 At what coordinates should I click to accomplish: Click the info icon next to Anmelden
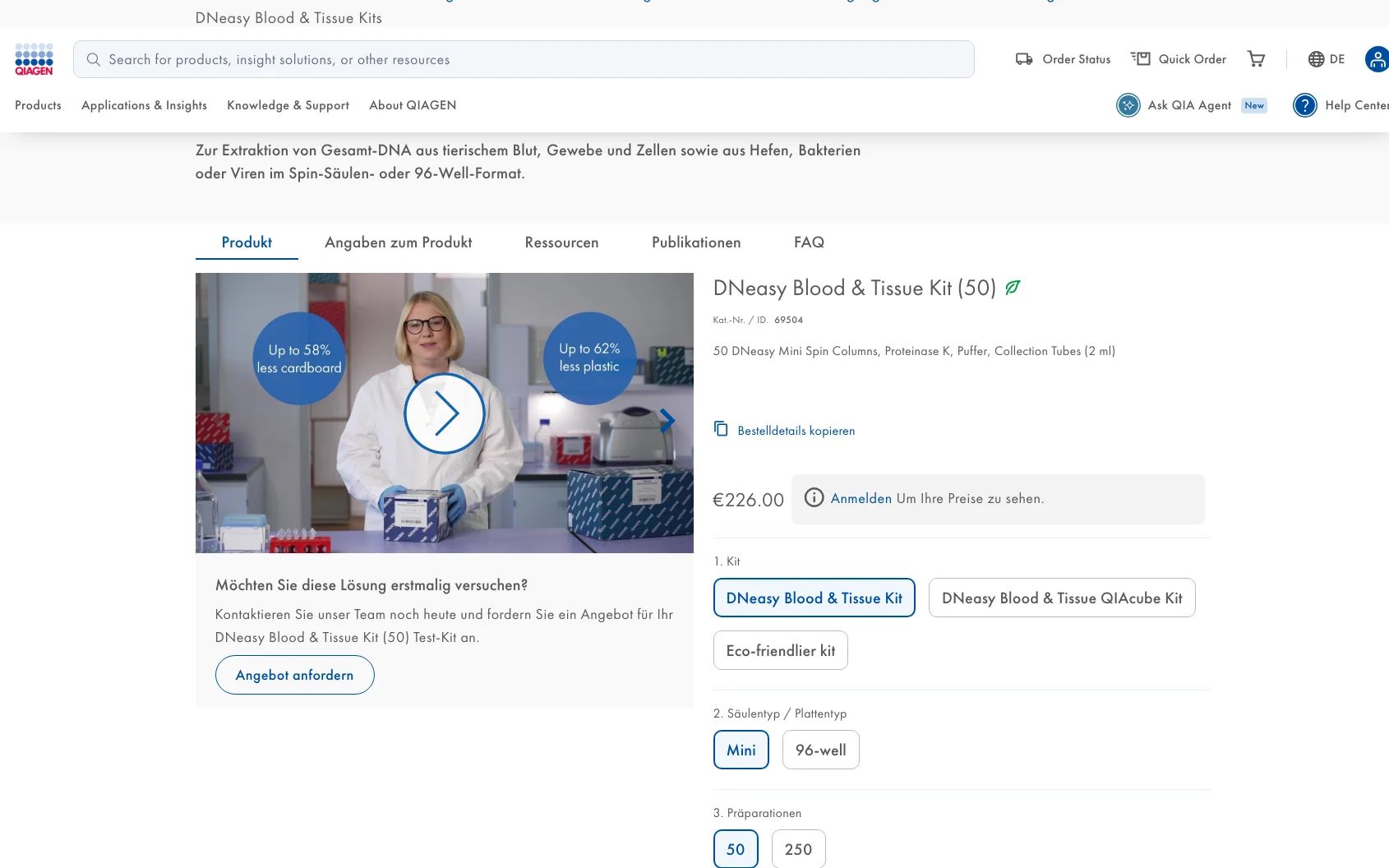814,498
